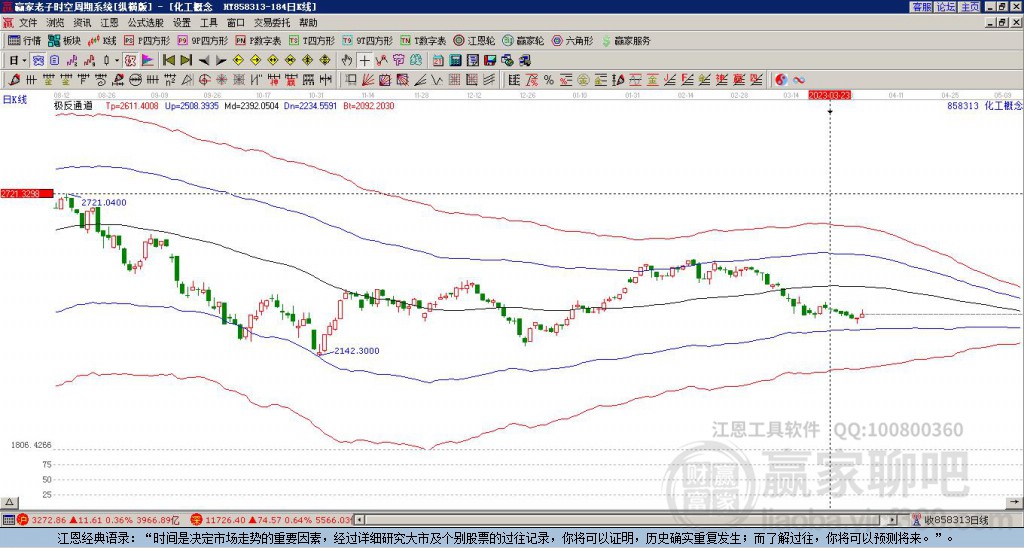This screenshot has width=1024, height=548.
Task: Open the 资讯 menu
Action: pos(82,23)
